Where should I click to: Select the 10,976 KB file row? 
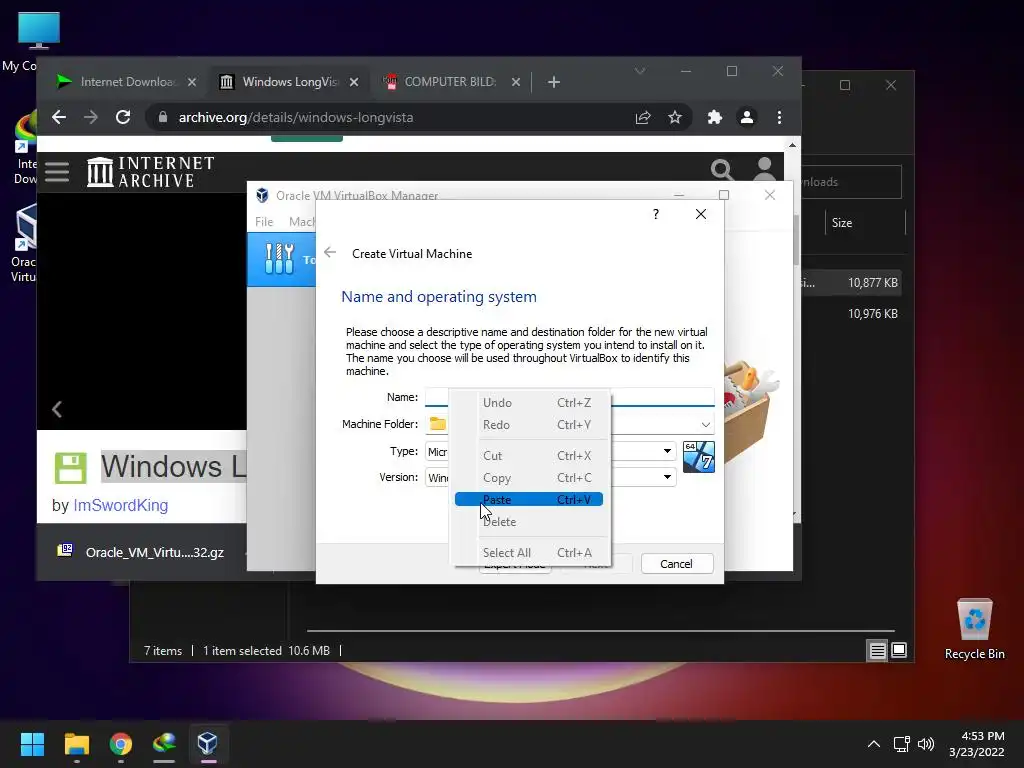point(852,313)
